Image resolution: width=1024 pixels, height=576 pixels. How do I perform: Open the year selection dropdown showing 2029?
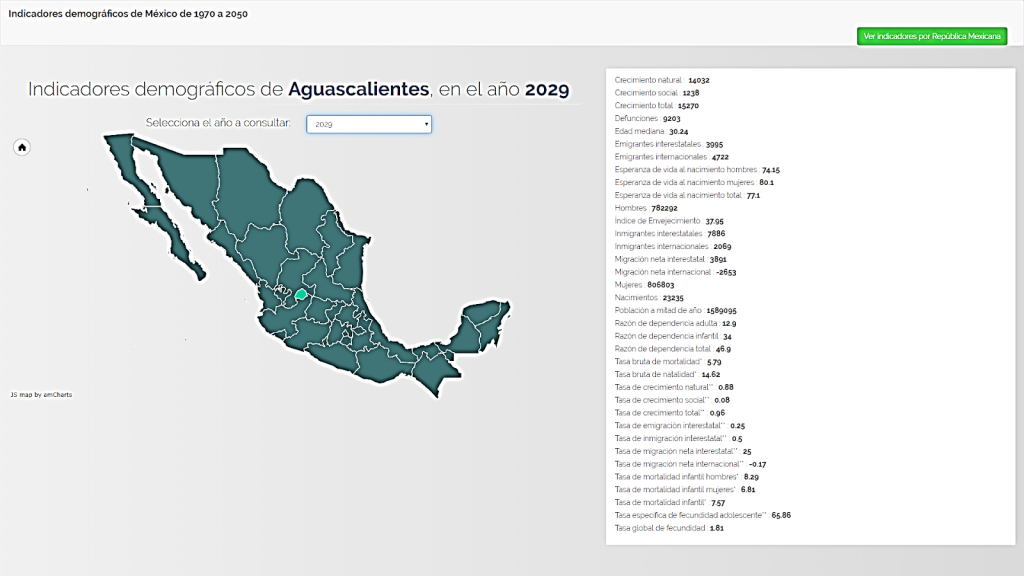368,124
